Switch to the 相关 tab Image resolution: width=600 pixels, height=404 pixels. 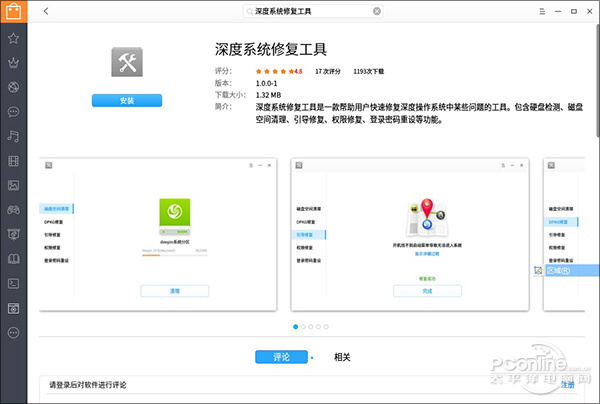pos(342,356)
